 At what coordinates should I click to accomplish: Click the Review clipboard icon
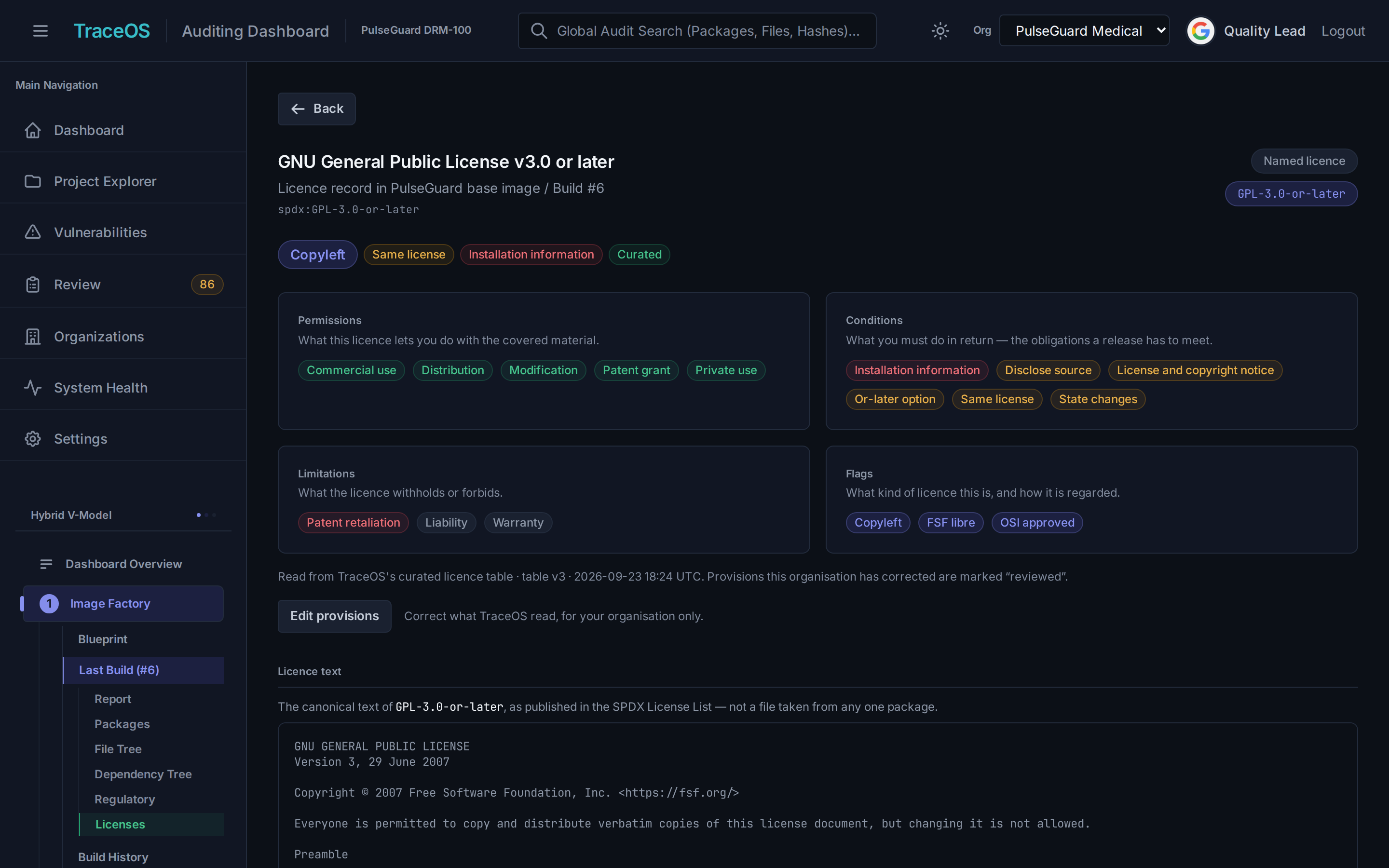(33, 284)
